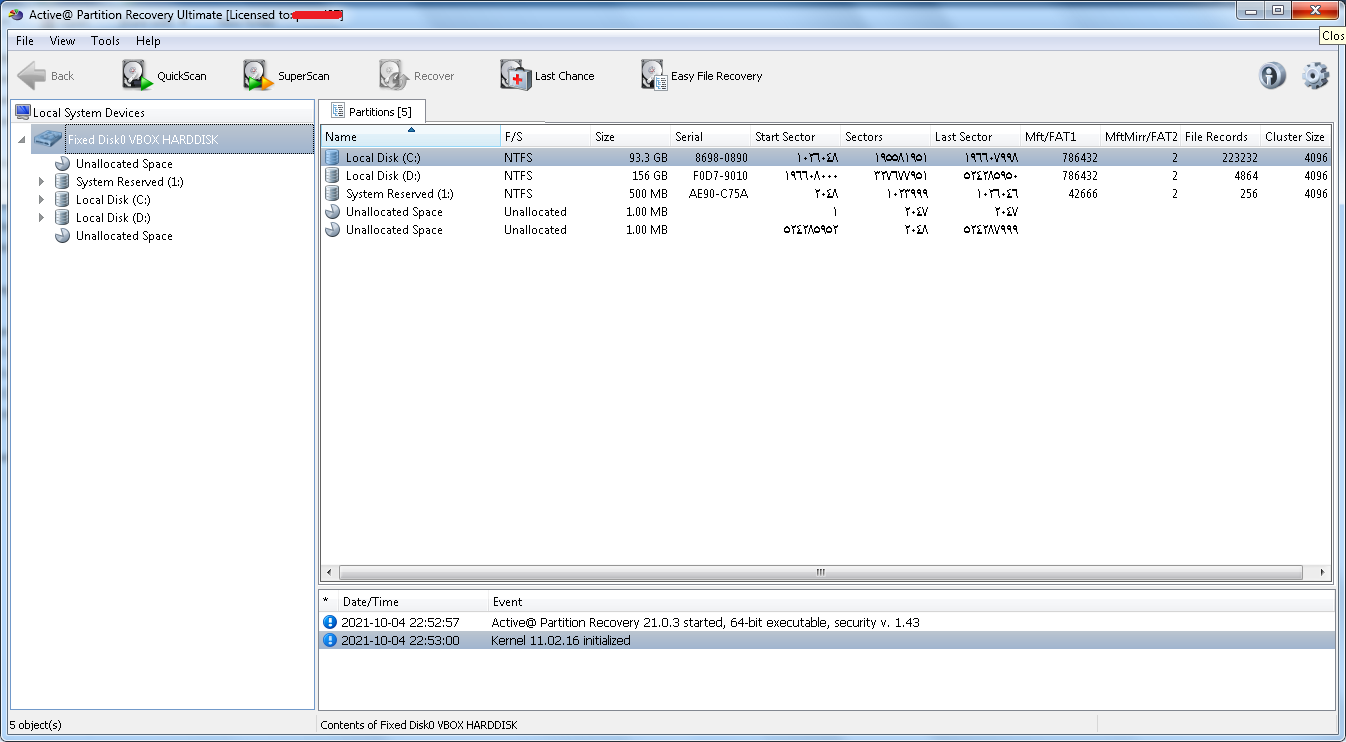Click Local Disk (D:) icon in list
This screenshot has width=1346, height=742.
332,176
